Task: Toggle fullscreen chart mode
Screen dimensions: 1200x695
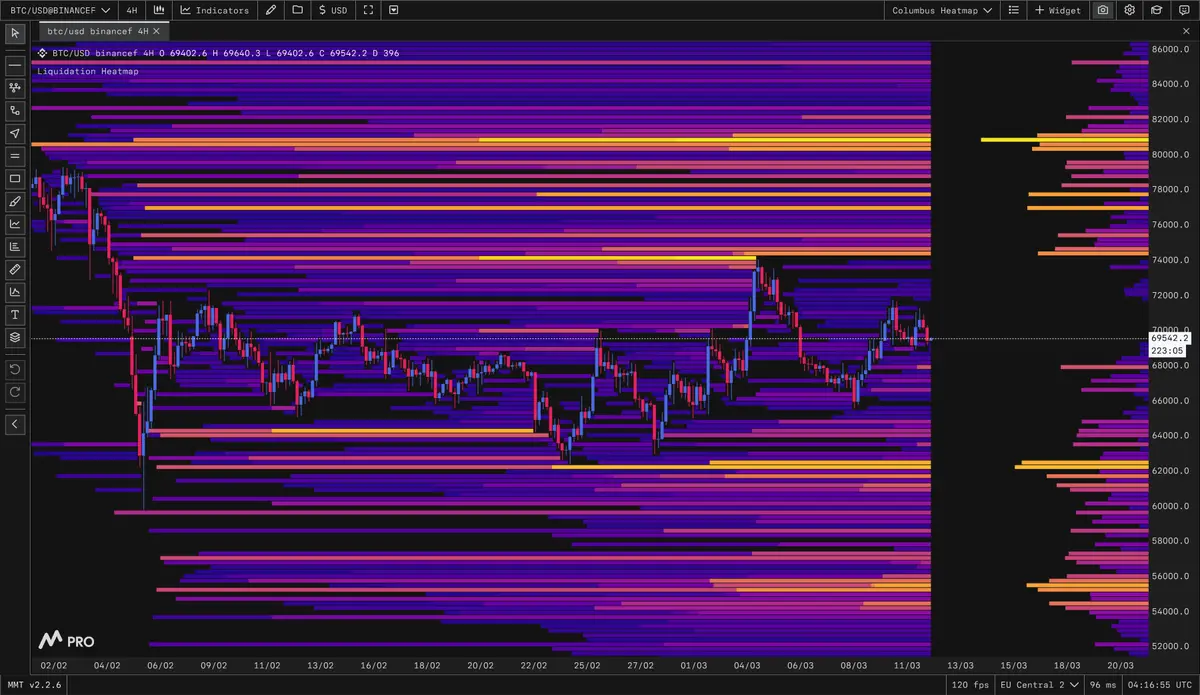Action: click(369, 10)
